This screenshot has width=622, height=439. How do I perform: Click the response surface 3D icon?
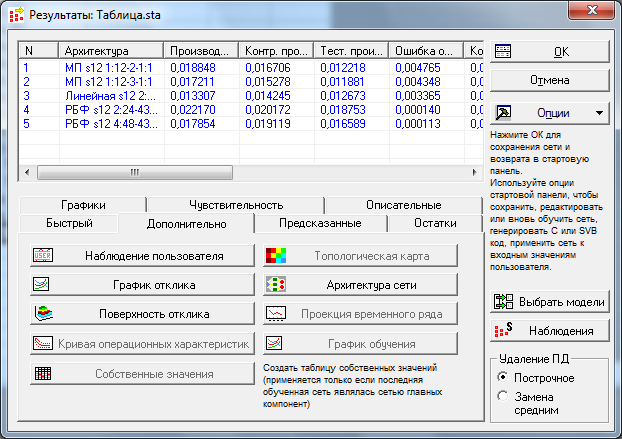click(43, 313)
